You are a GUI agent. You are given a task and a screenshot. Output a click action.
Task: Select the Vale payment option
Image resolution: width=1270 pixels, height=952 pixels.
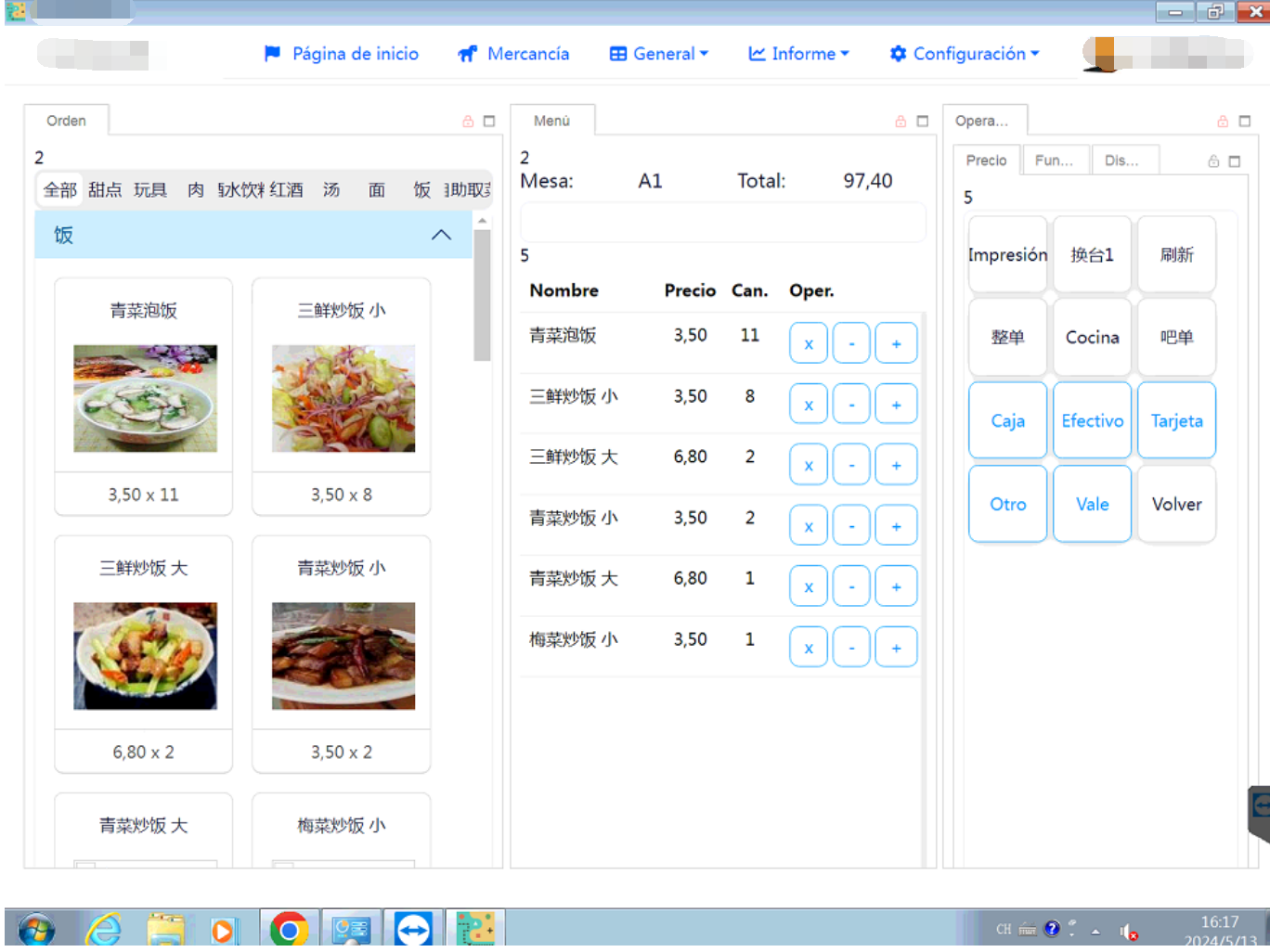tap(1093, 504)
